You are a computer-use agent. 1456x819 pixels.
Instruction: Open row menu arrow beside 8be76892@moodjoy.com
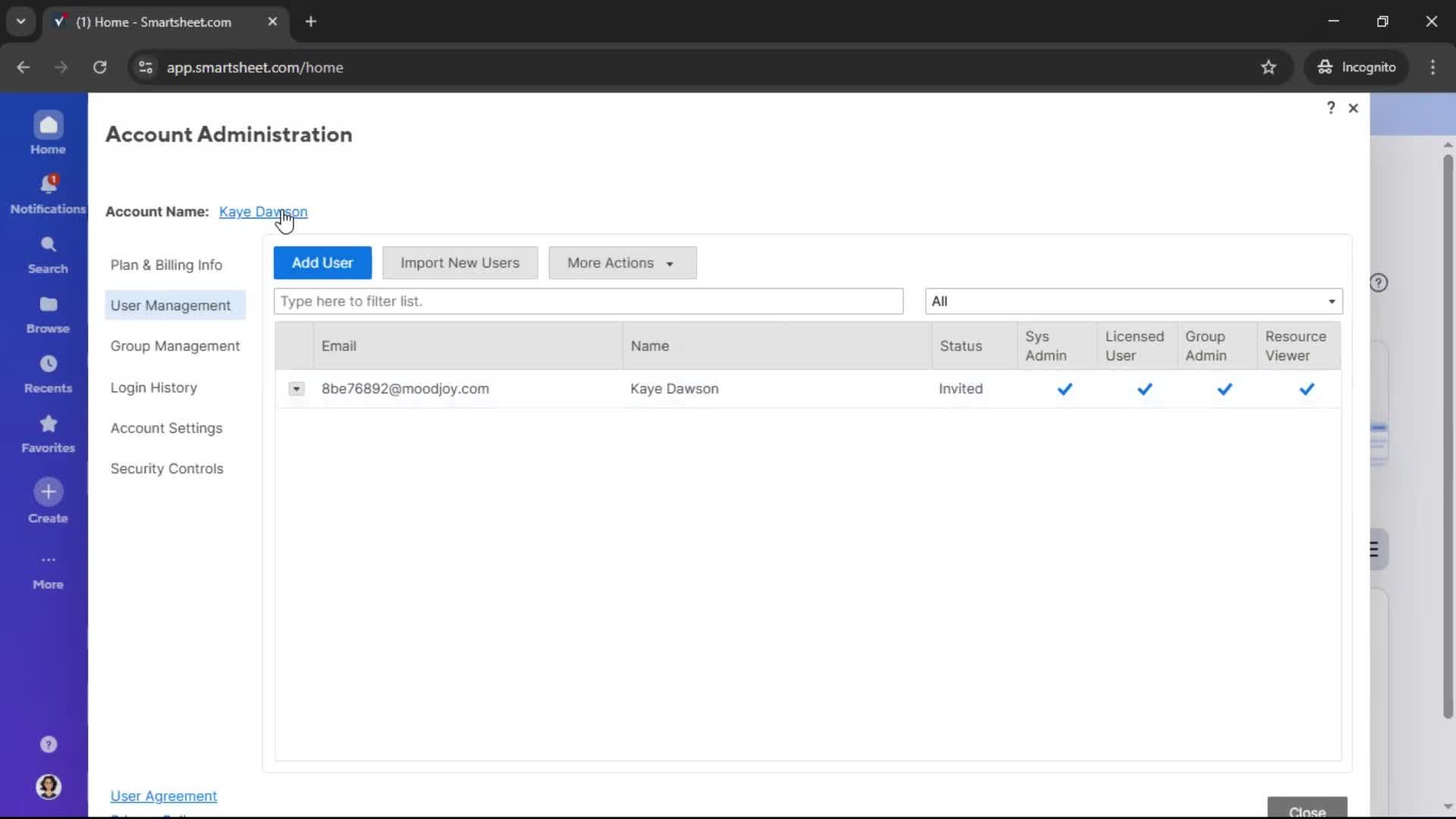click(297, 389)
